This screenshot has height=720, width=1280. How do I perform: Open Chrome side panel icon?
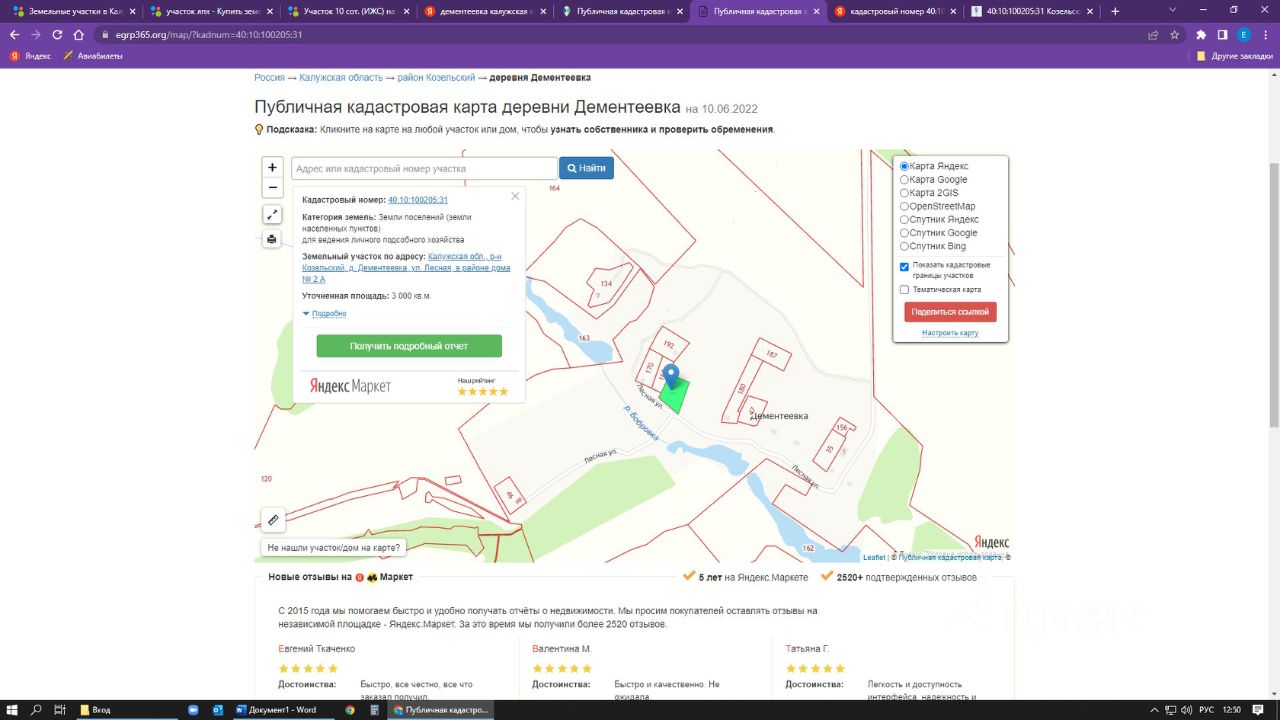click(x=1222, y=34)
